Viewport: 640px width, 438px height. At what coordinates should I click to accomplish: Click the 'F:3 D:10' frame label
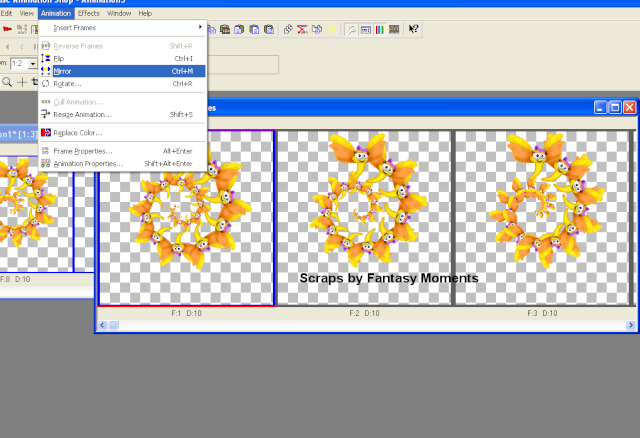[542, 313]
